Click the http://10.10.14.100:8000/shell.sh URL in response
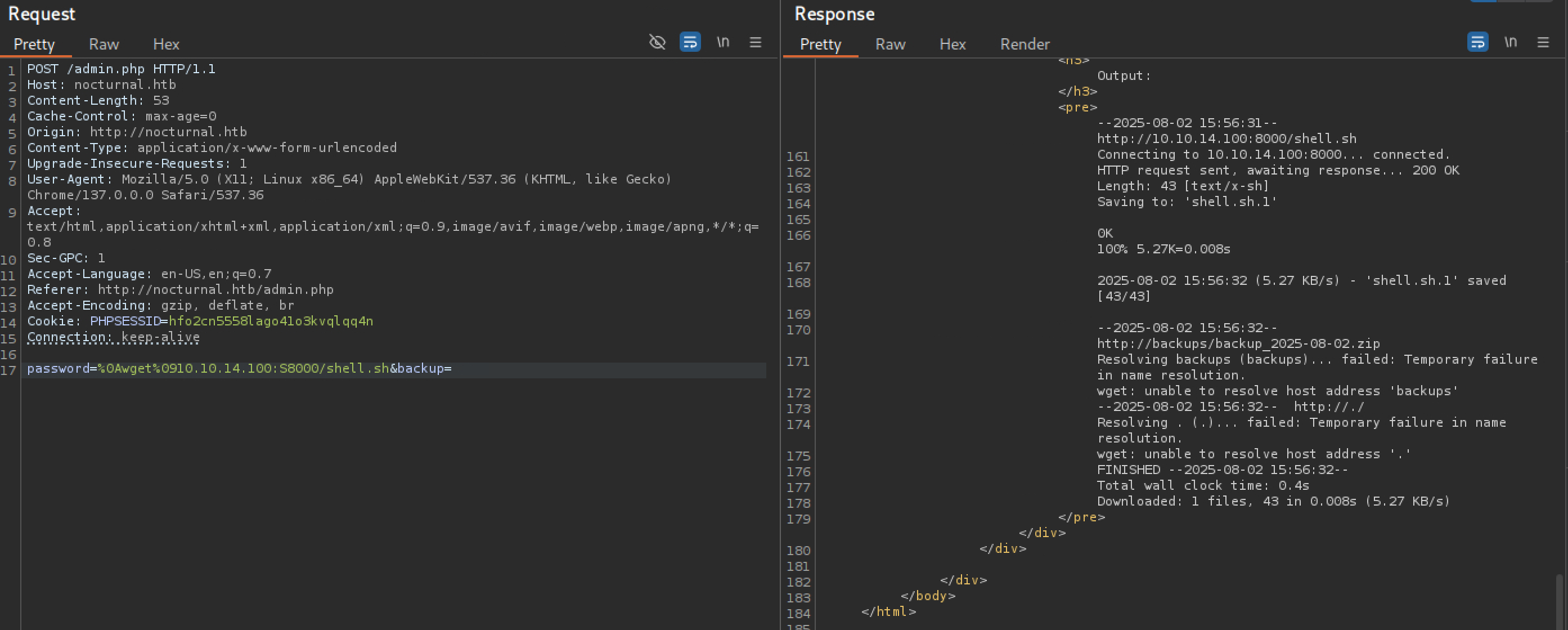This screenshot has height=630, width=1568. point(1227,139)
